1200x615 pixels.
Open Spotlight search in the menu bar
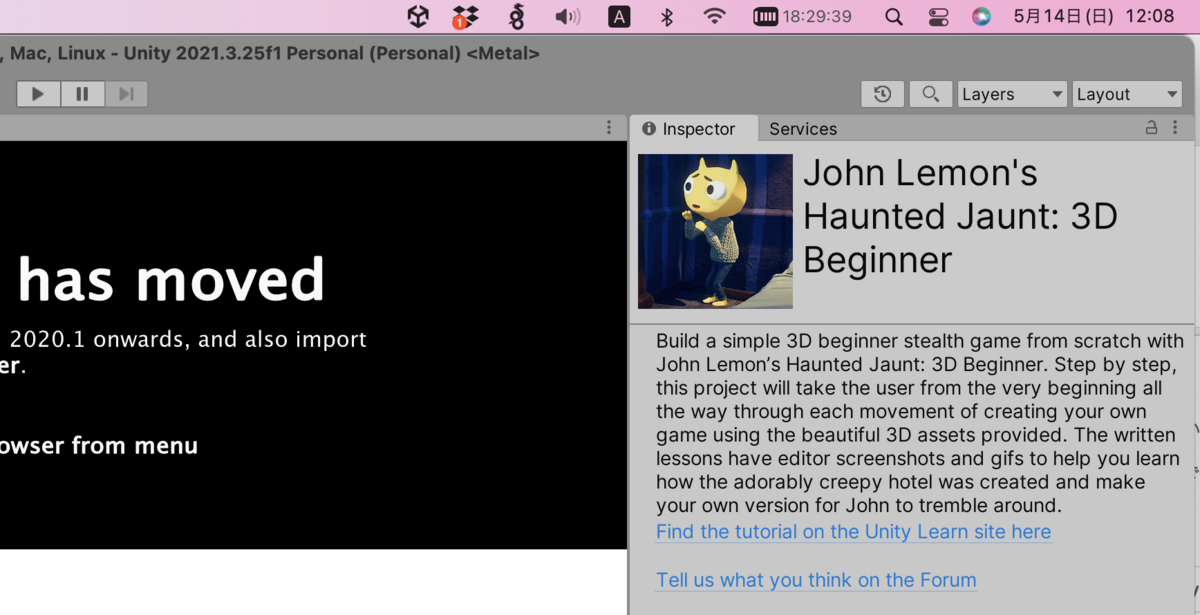[894, 16]
